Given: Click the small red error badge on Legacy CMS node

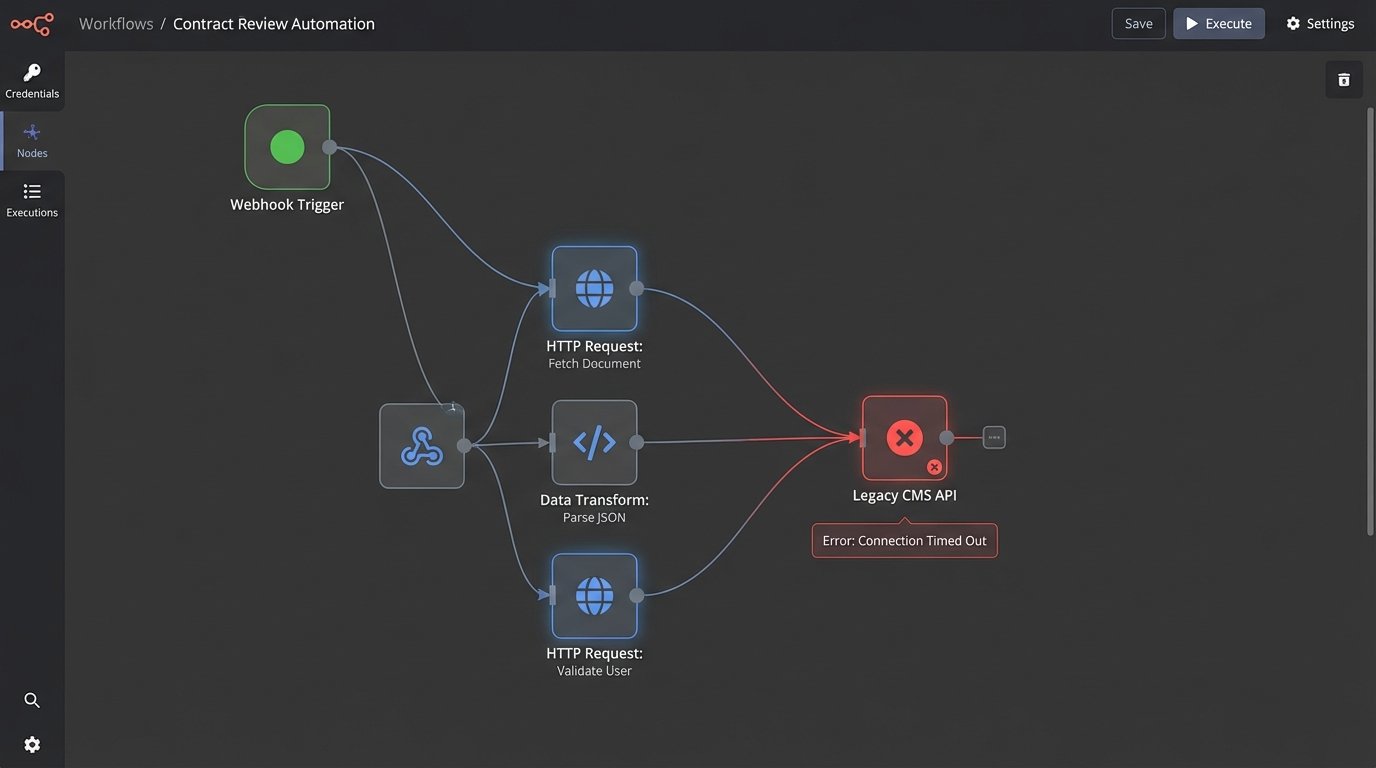Looking at the screenshot, I should click(x=934, y=467).
